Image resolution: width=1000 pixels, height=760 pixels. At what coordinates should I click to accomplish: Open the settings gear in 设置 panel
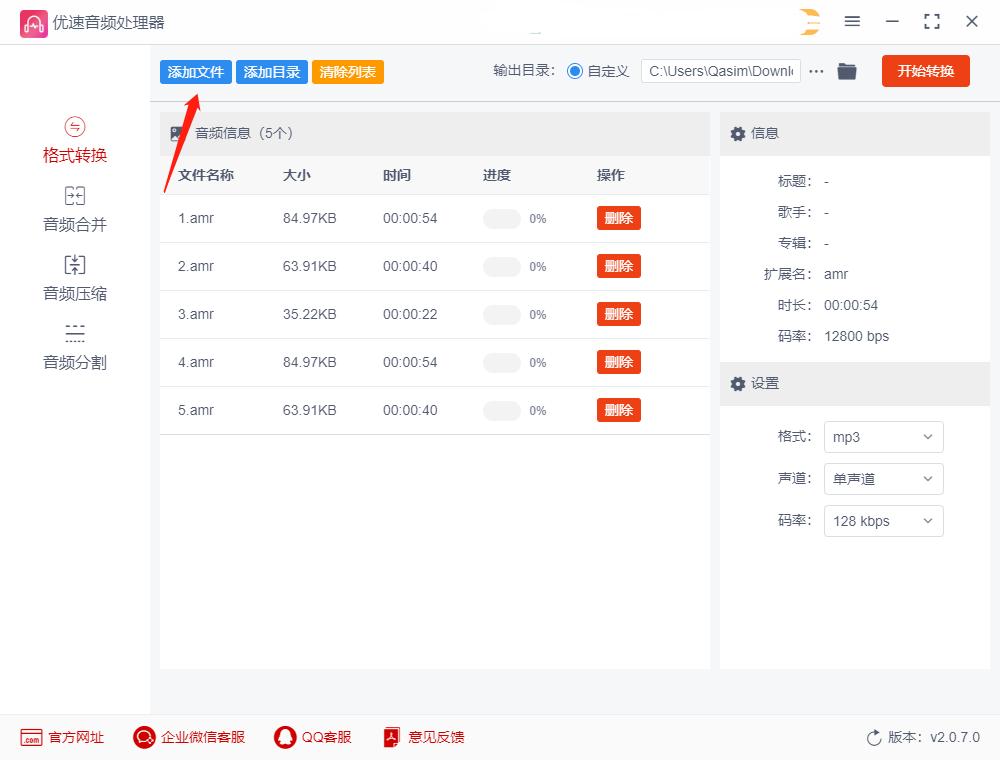click(x=737, y=384)
